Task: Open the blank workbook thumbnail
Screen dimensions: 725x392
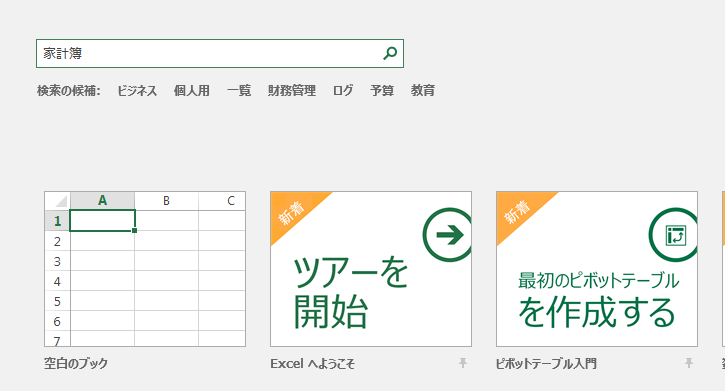Action: click(145, 269)
